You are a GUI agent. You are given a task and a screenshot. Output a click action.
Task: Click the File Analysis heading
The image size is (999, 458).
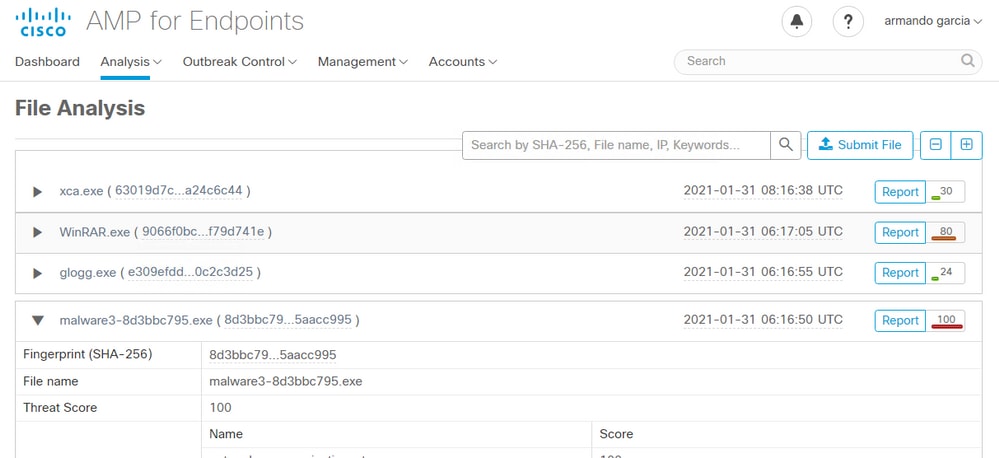(80, 108)
